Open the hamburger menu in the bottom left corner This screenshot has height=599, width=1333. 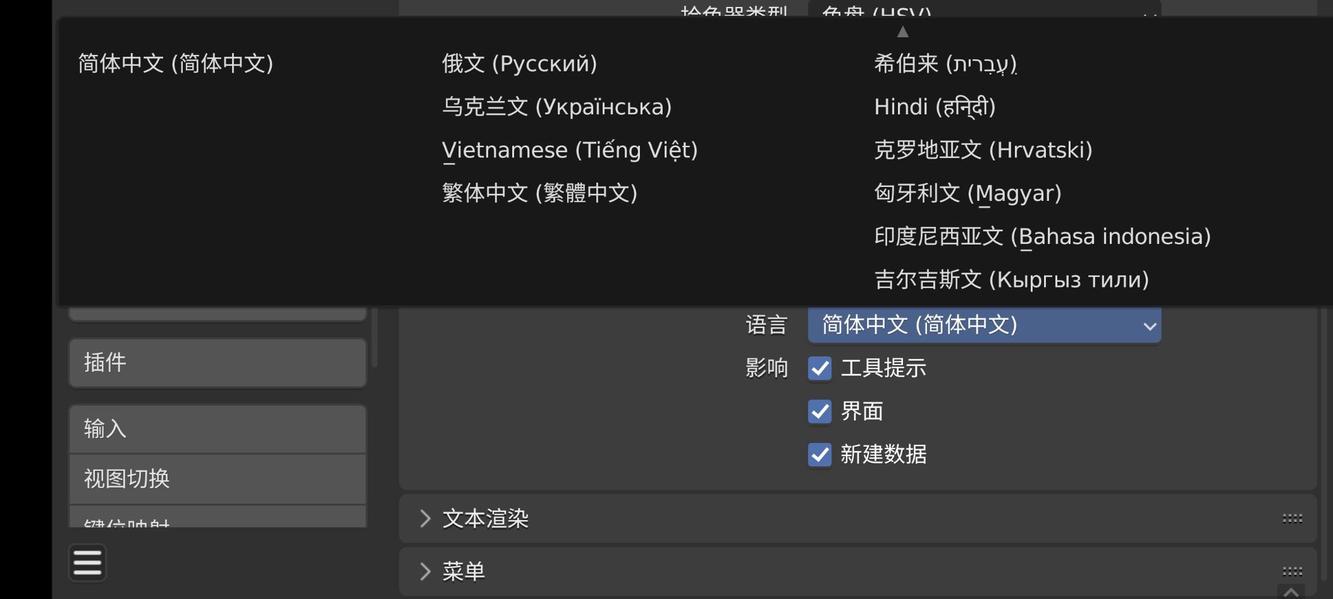pos(86,561)
